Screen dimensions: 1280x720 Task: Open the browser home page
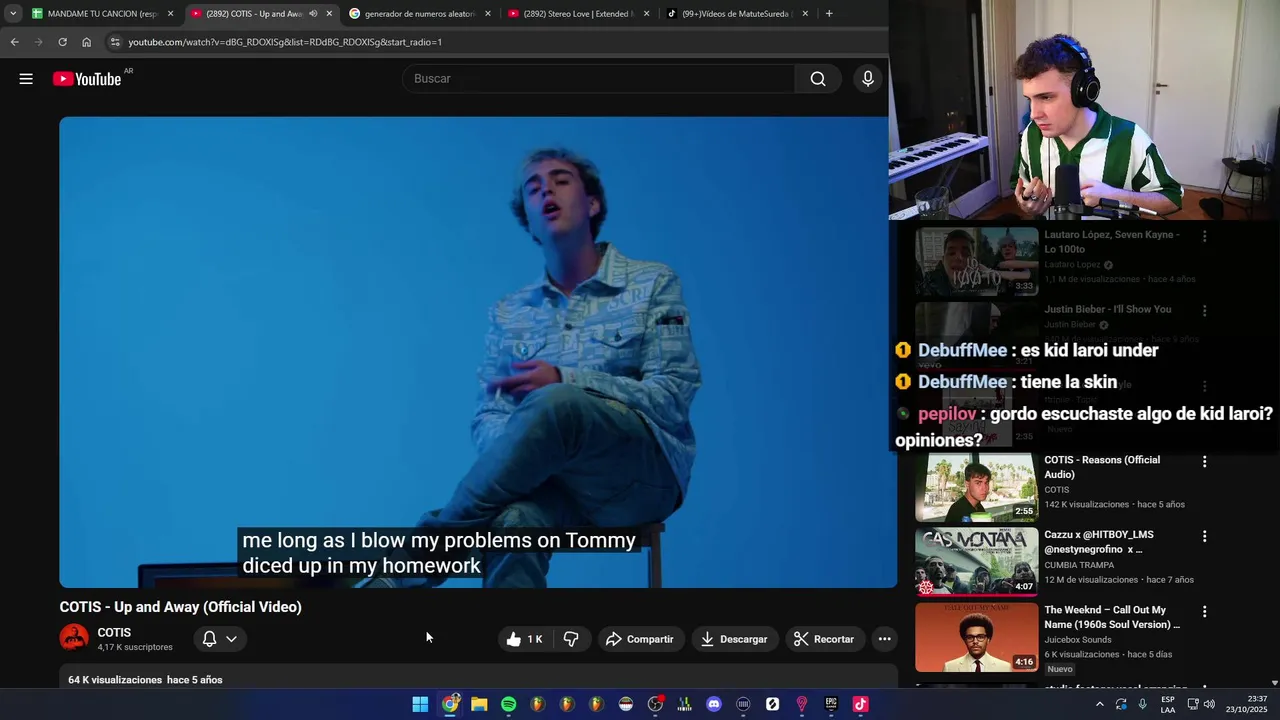tap(86, 42)
